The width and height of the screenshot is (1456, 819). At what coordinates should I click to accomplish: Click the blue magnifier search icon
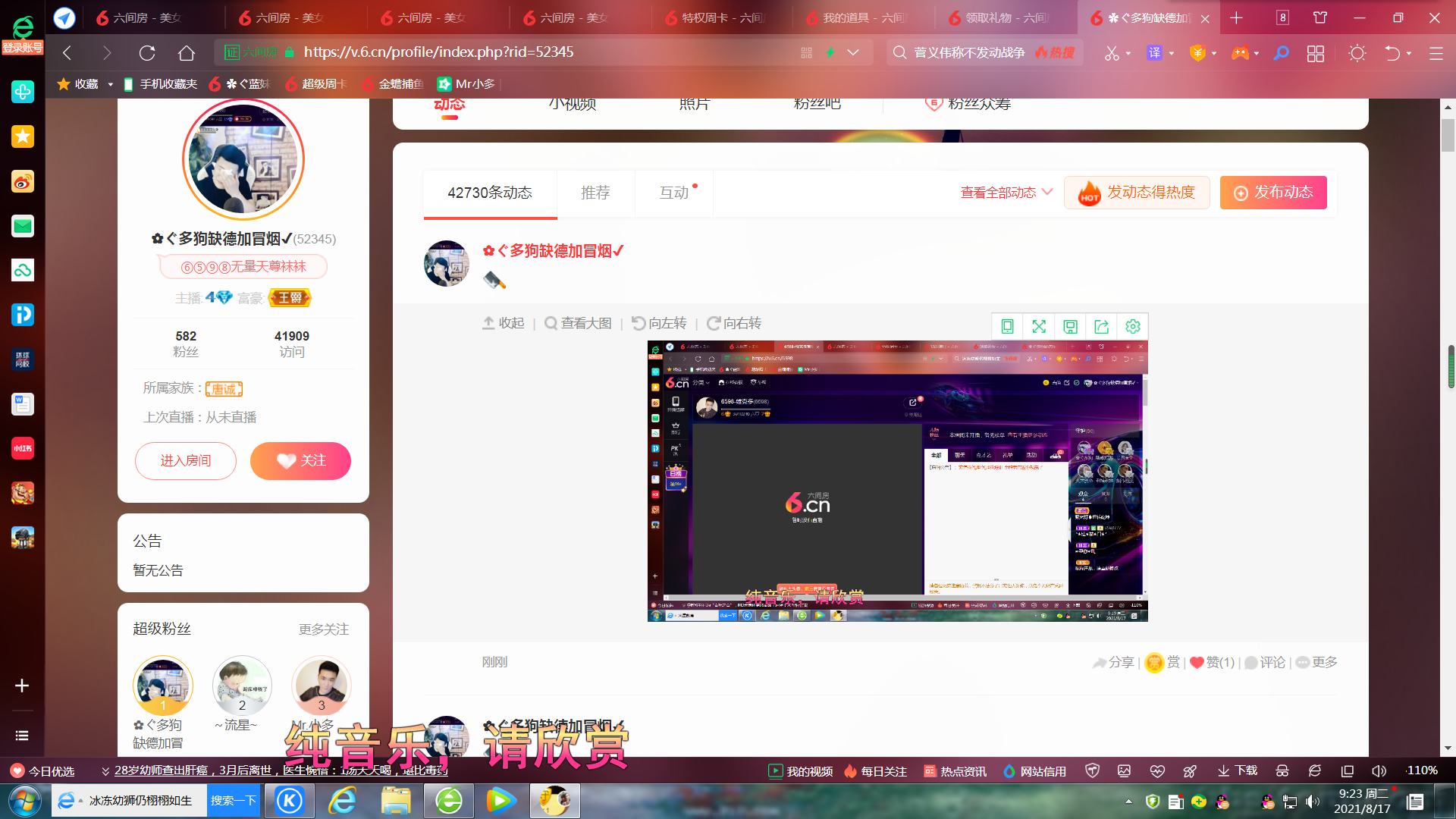[1281, 53]
